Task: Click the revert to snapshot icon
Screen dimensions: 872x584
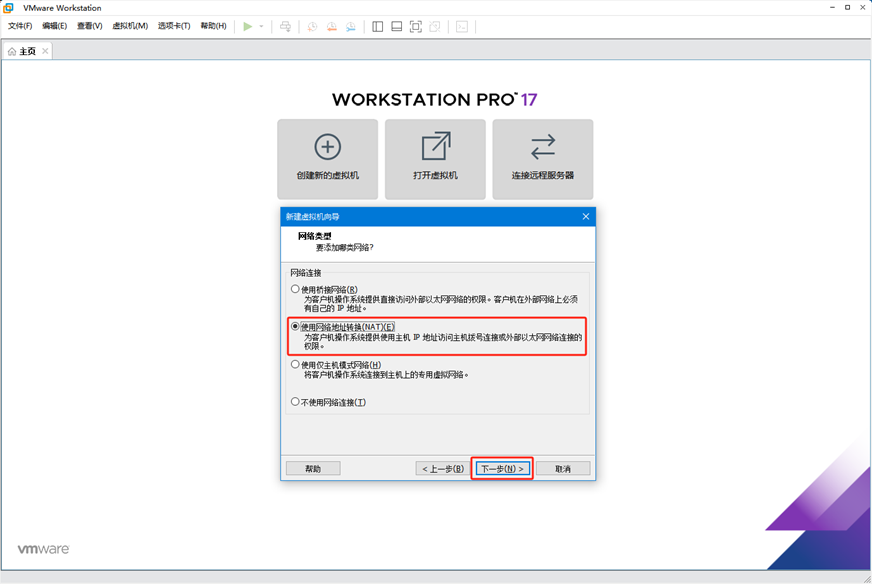Action: pyautogui.click(x=331, y=26)
